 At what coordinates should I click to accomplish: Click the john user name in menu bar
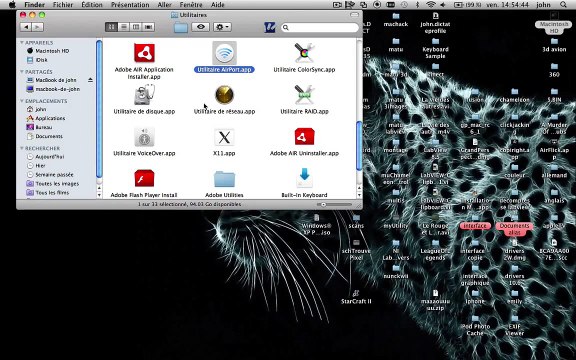click(x=543, y=5)
